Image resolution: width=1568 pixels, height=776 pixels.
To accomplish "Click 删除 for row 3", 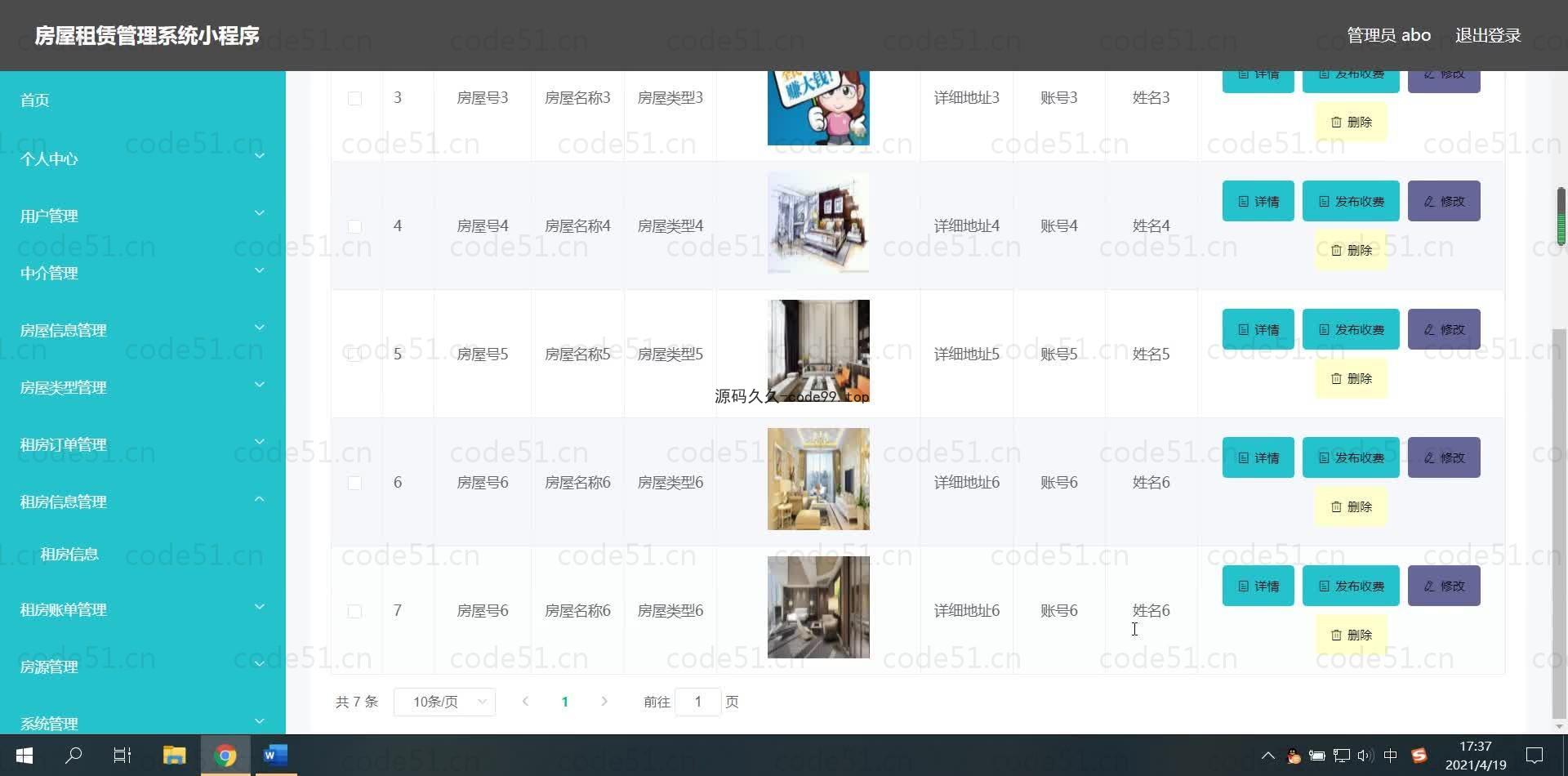I will click(x=1351, y=122).
